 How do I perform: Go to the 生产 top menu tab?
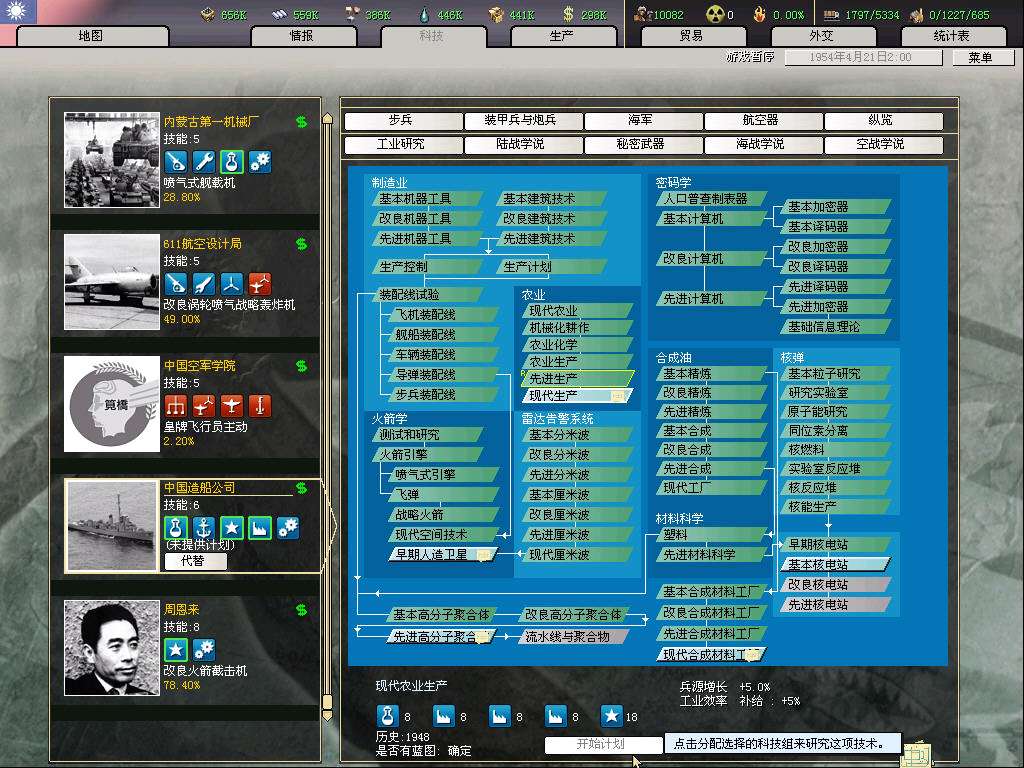[x=562, y=36]
